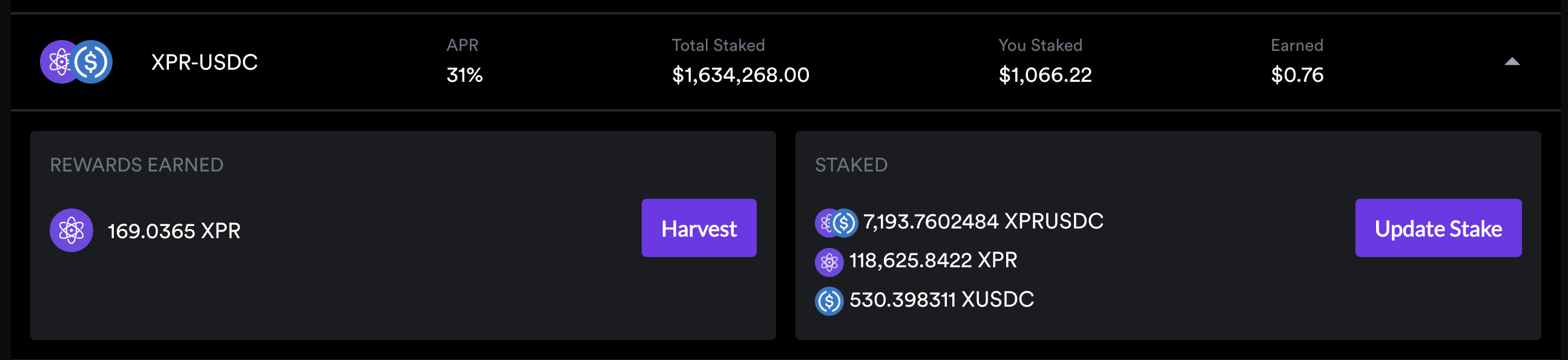Screen dimensions: 1568x360
Task: Collapse the XPR-USDC farm row arrow
Action: 1512,62
